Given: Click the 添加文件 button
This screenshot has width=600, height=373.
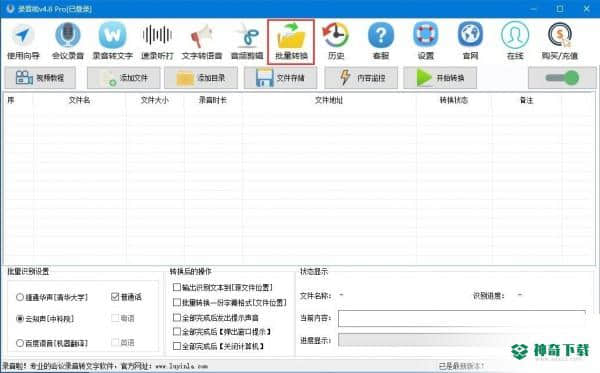Looking at the screenshot, I should [123, 78].
